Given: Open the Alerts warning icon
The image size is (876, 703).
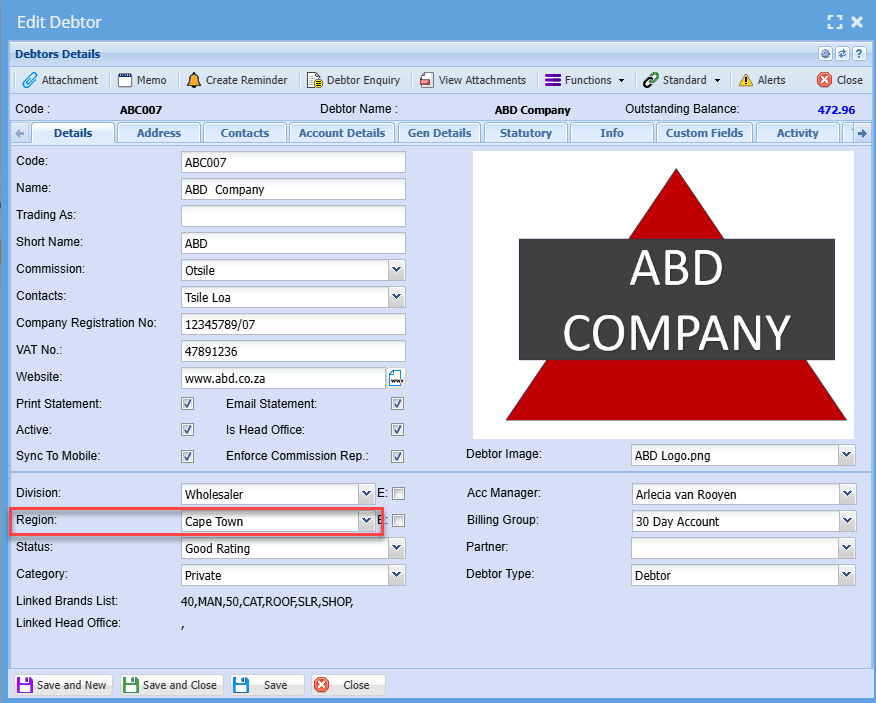Looking at the screenshot, I should [746, 80].
